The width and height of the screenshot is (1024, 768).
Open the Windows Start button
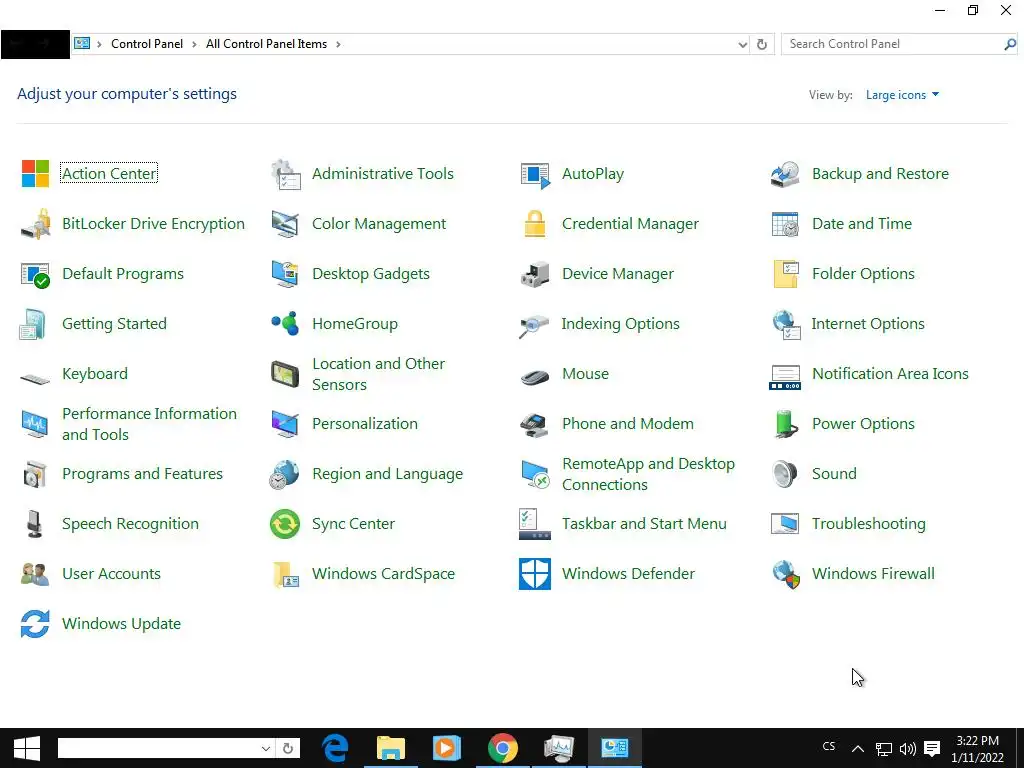(x=27, y=748)
